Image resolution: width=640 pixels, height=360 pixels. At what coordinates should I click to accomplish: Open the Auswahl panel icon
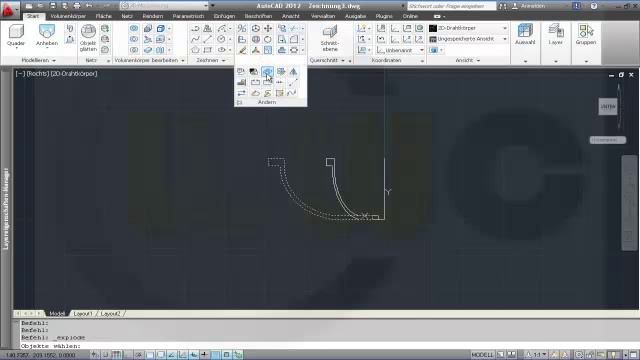pos(525,35)
